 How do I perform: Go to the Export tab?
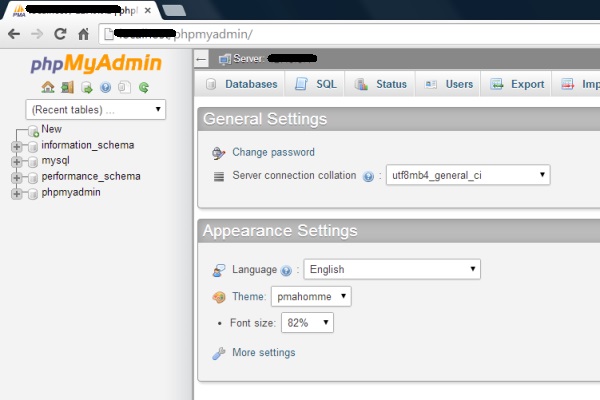(x=516, y=84)
